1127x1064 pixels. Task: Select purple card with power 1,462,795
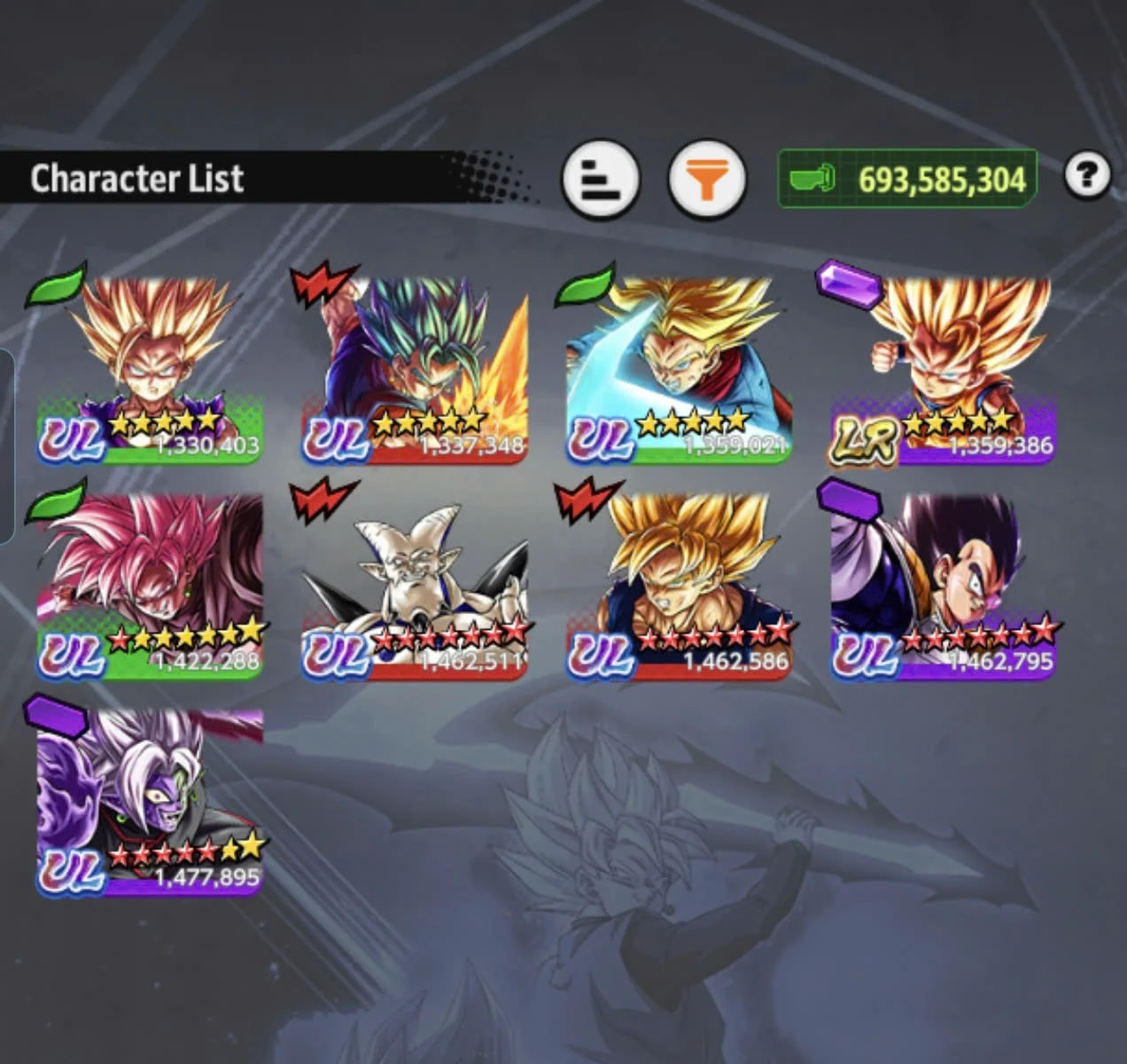(944, 586)
